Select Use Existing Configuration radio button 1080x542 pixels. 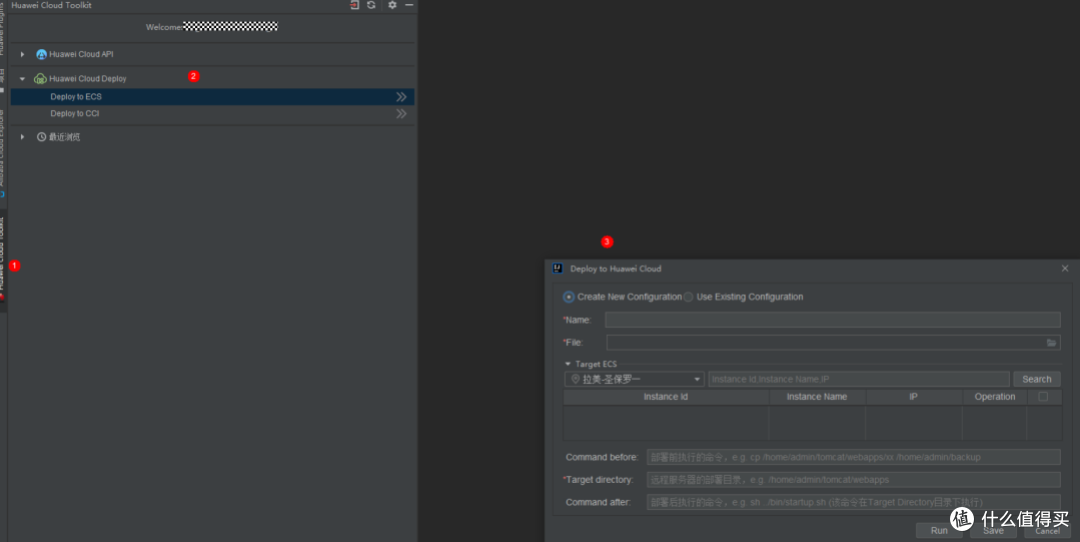[x=688, y=297]
